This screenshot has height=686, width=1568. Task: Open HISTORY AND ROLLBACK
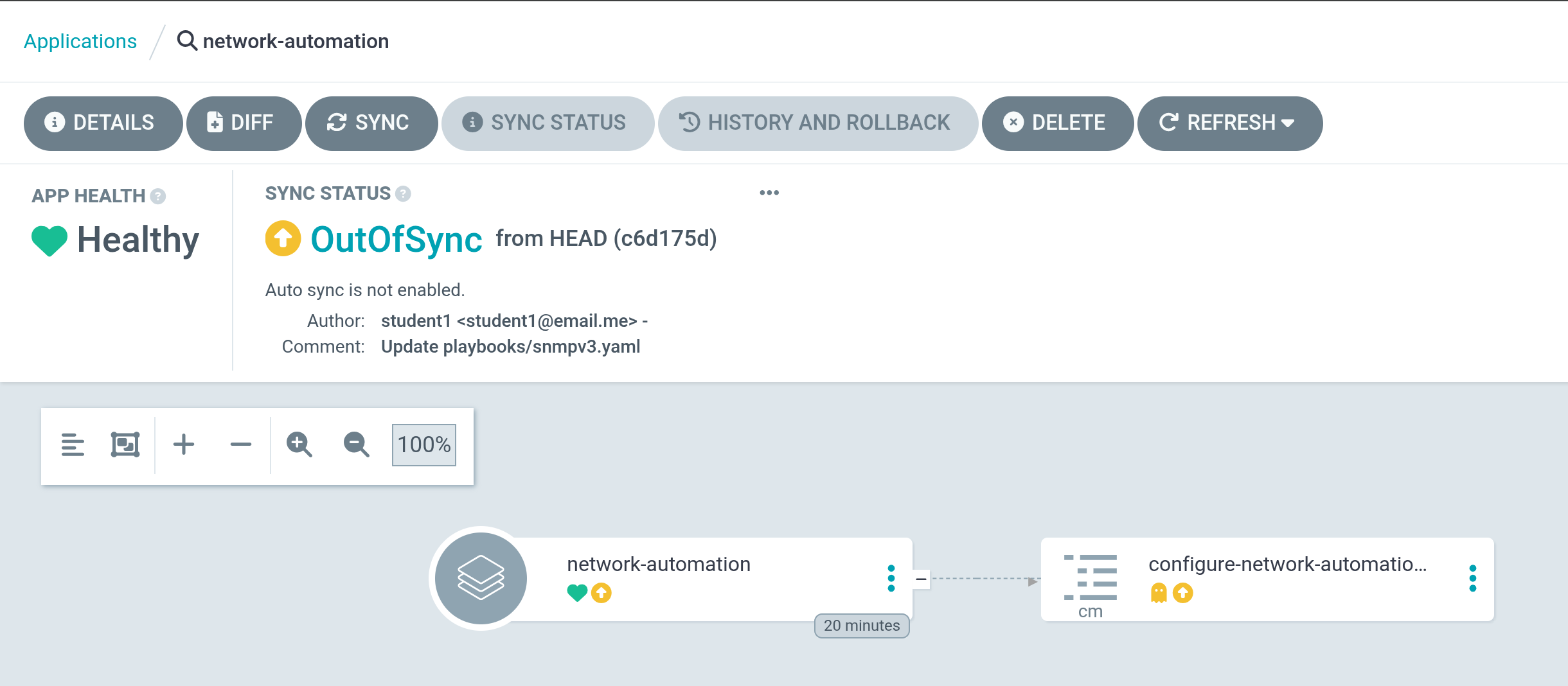[817, 123]
